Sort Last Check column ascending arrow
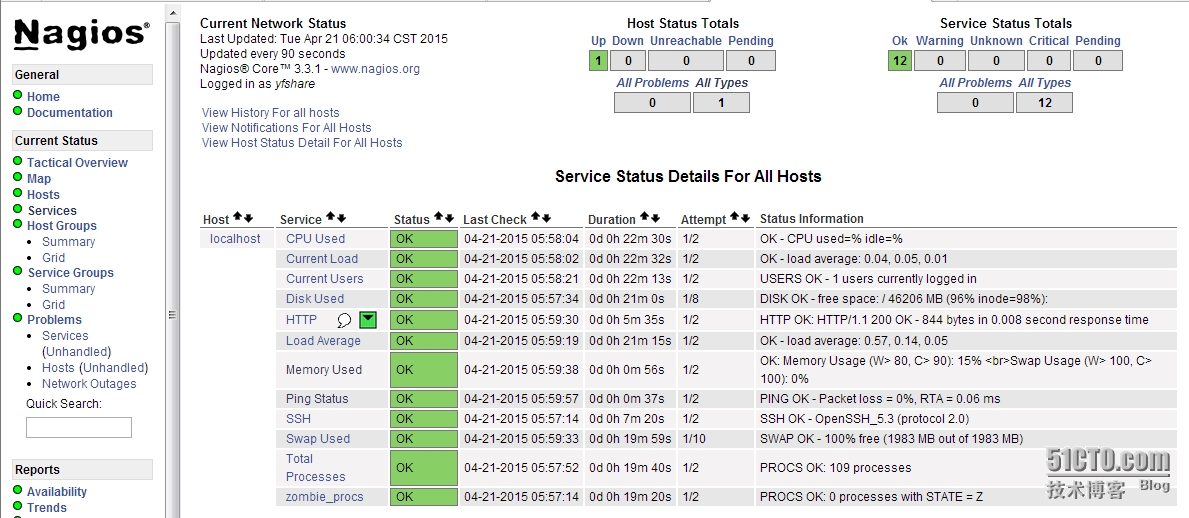This screenshot has height=518, width=1189. coord(537,217)
